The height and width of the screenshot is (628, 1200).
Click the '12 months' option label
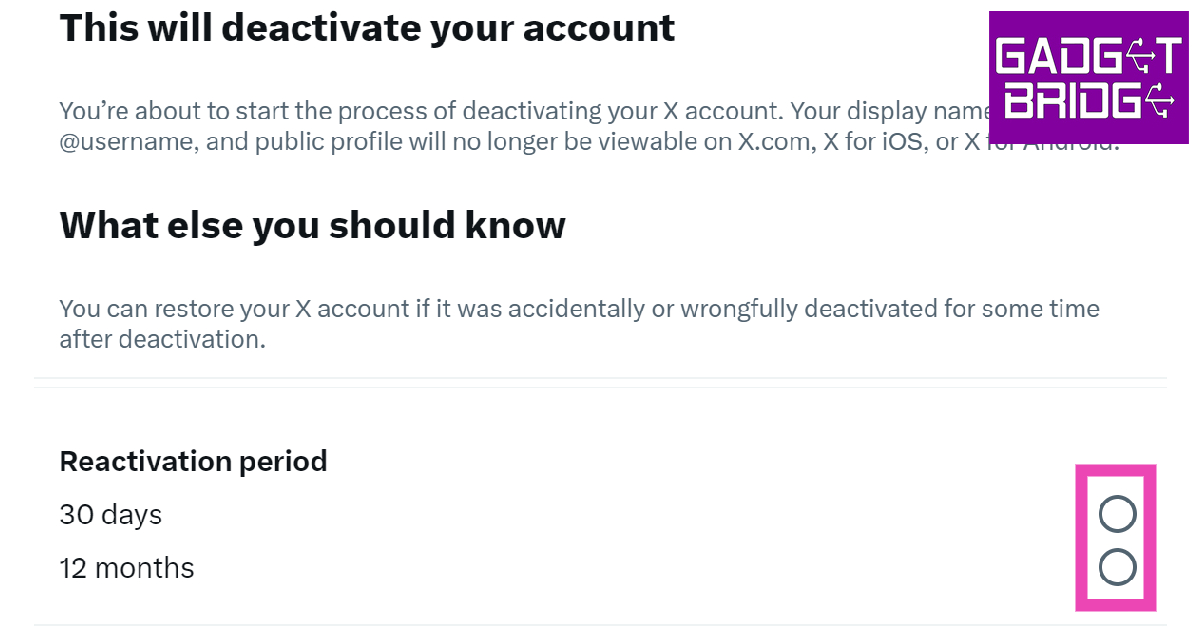(127, 569)
